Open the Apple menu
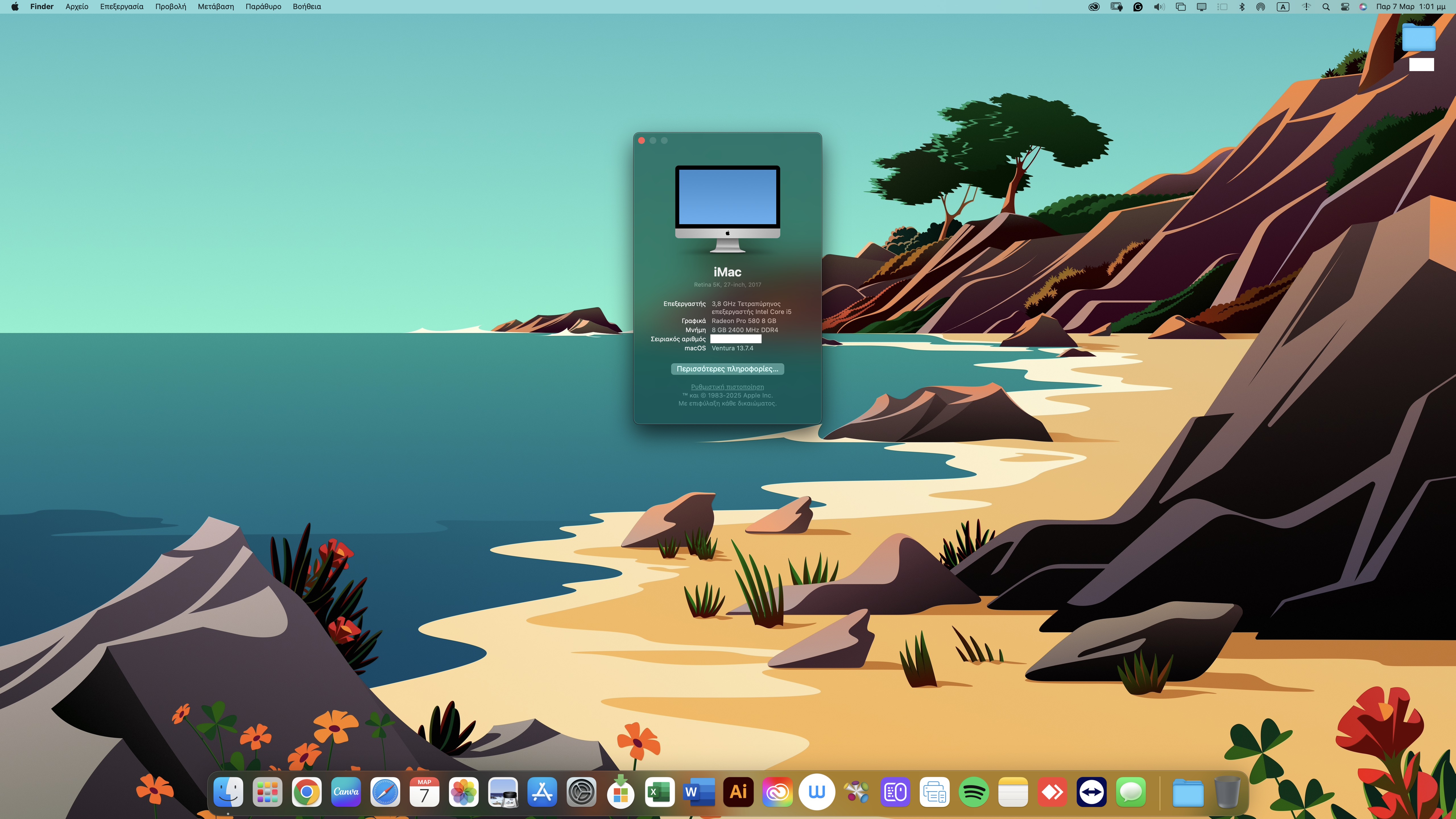 15,7
